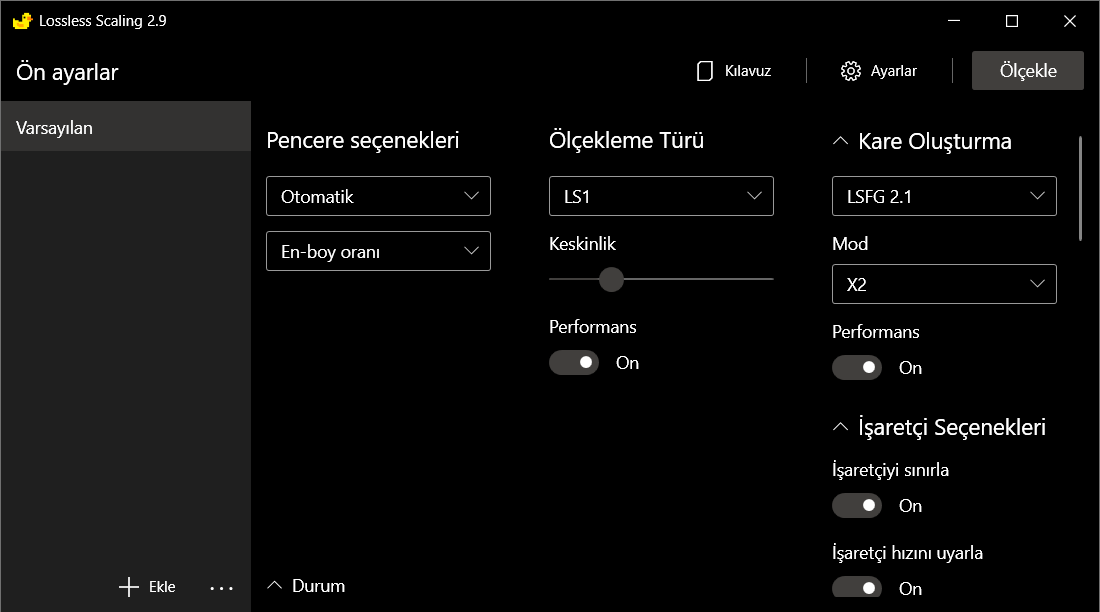Click the Lossless Scaling duck icon
This screenshot has height=612, width=1100.
tap(22, 21)
